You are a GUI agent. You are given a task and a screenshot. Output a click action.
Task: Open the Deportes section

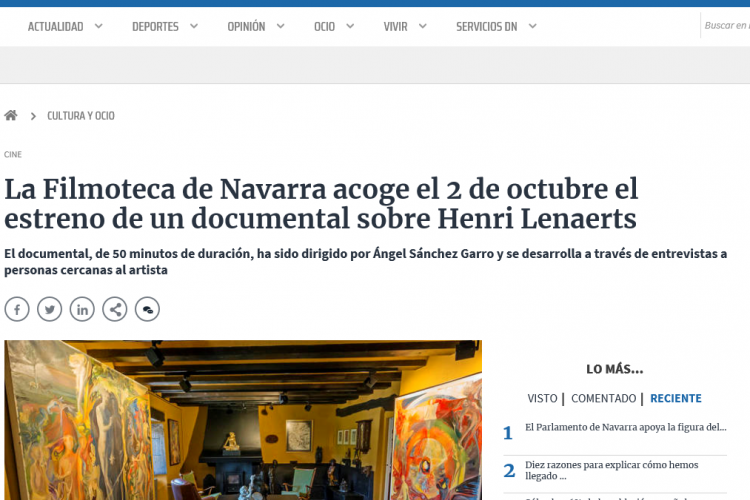click(155, 27)
